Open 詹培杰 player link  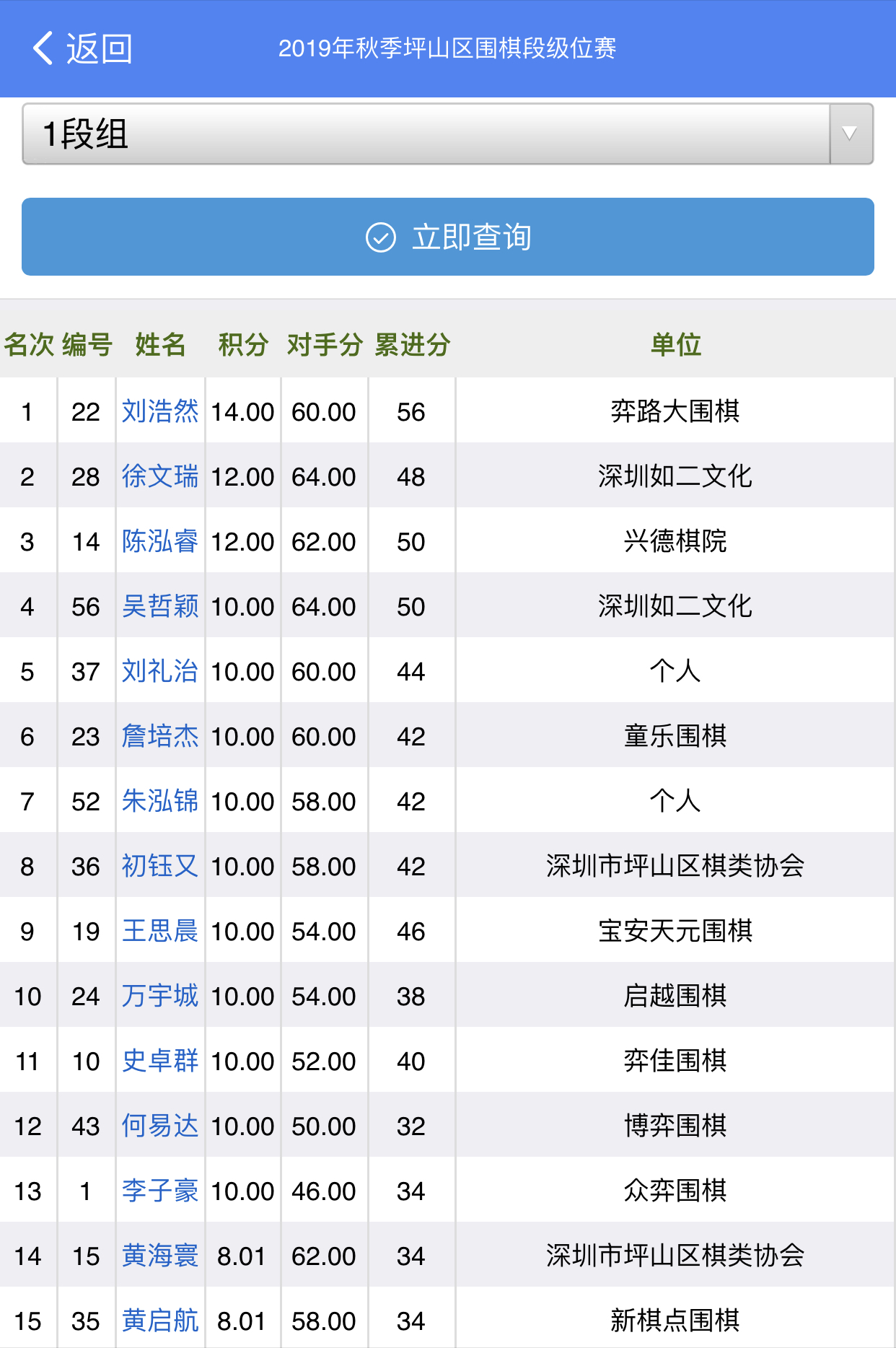(x=159, y=736)
